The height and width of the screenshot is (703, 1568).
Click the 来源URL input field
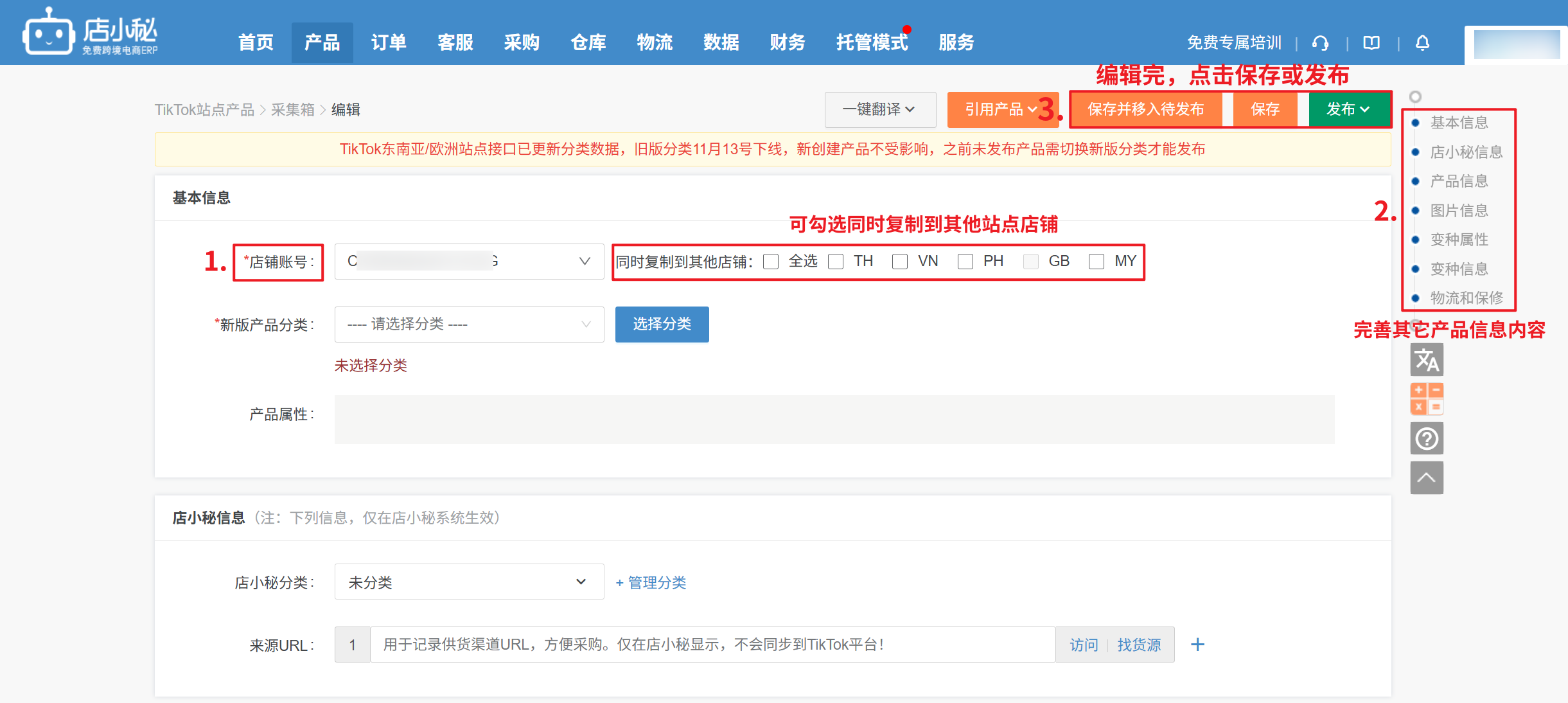pos(712,645)
